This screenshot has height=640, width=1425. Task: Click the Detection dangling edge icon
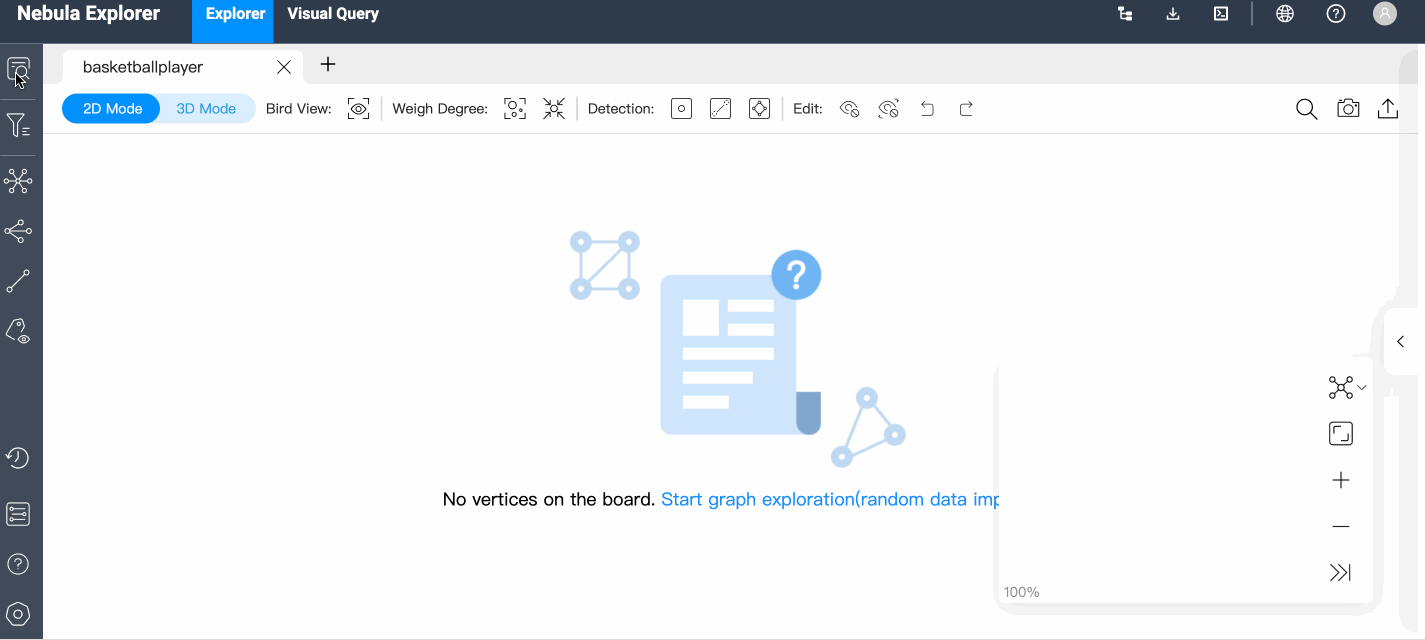[721, 109]
